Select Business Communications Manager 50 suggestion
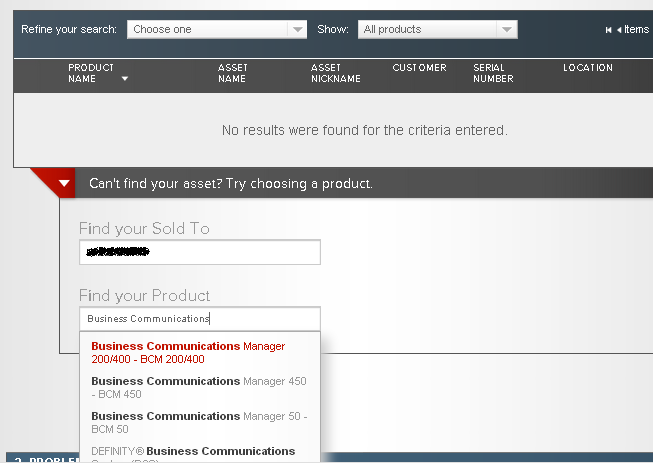This screenshot has width=653, height=463. pyautogui.click(x=200, y=423)
